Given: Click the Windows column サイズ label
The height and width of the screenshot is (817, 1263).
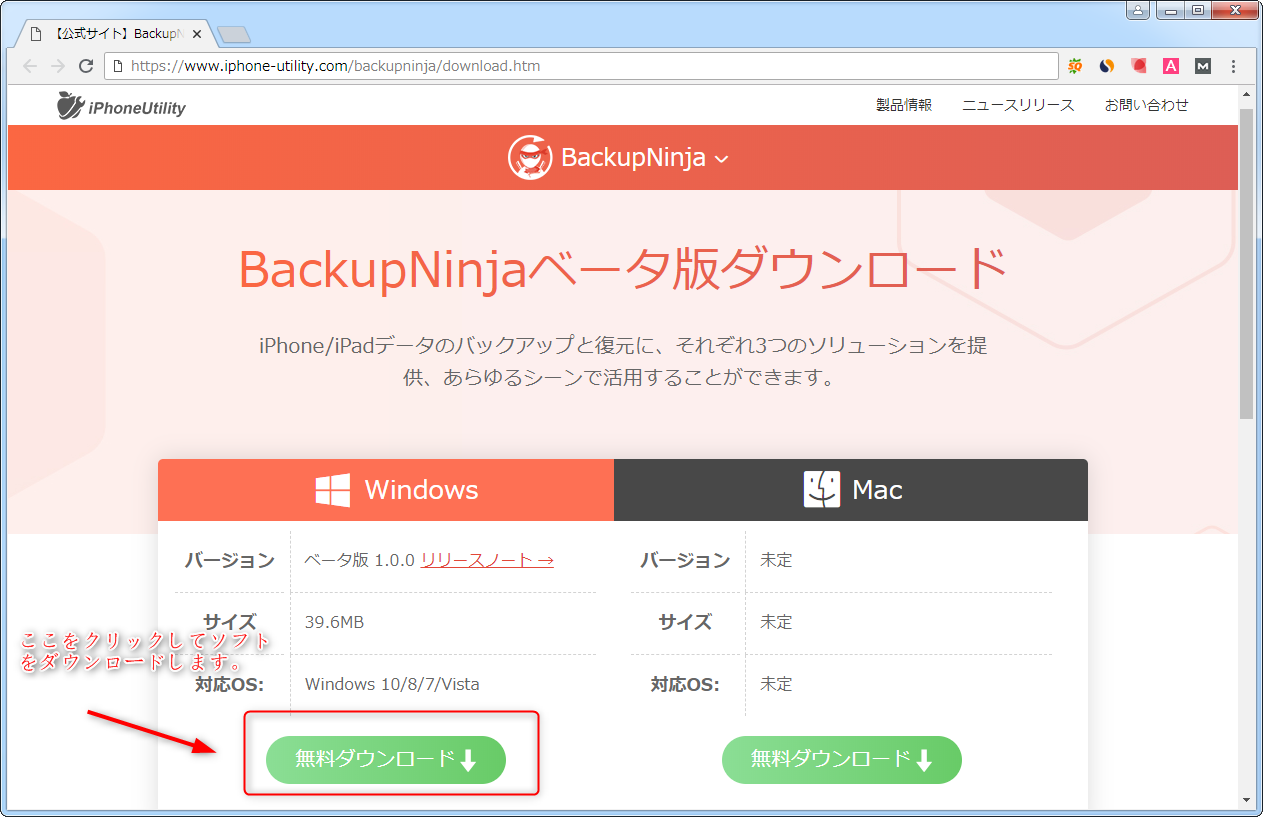Looking at the screenshot, I should tap(229, 622).
